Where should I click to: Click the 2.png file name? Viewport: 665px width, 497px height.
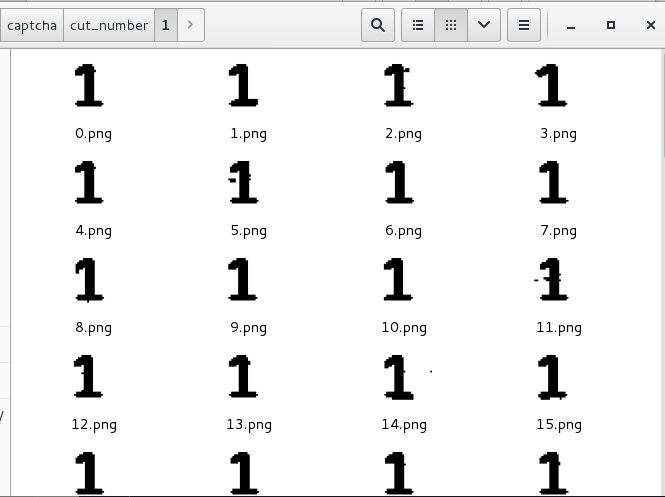pos(404,134)
